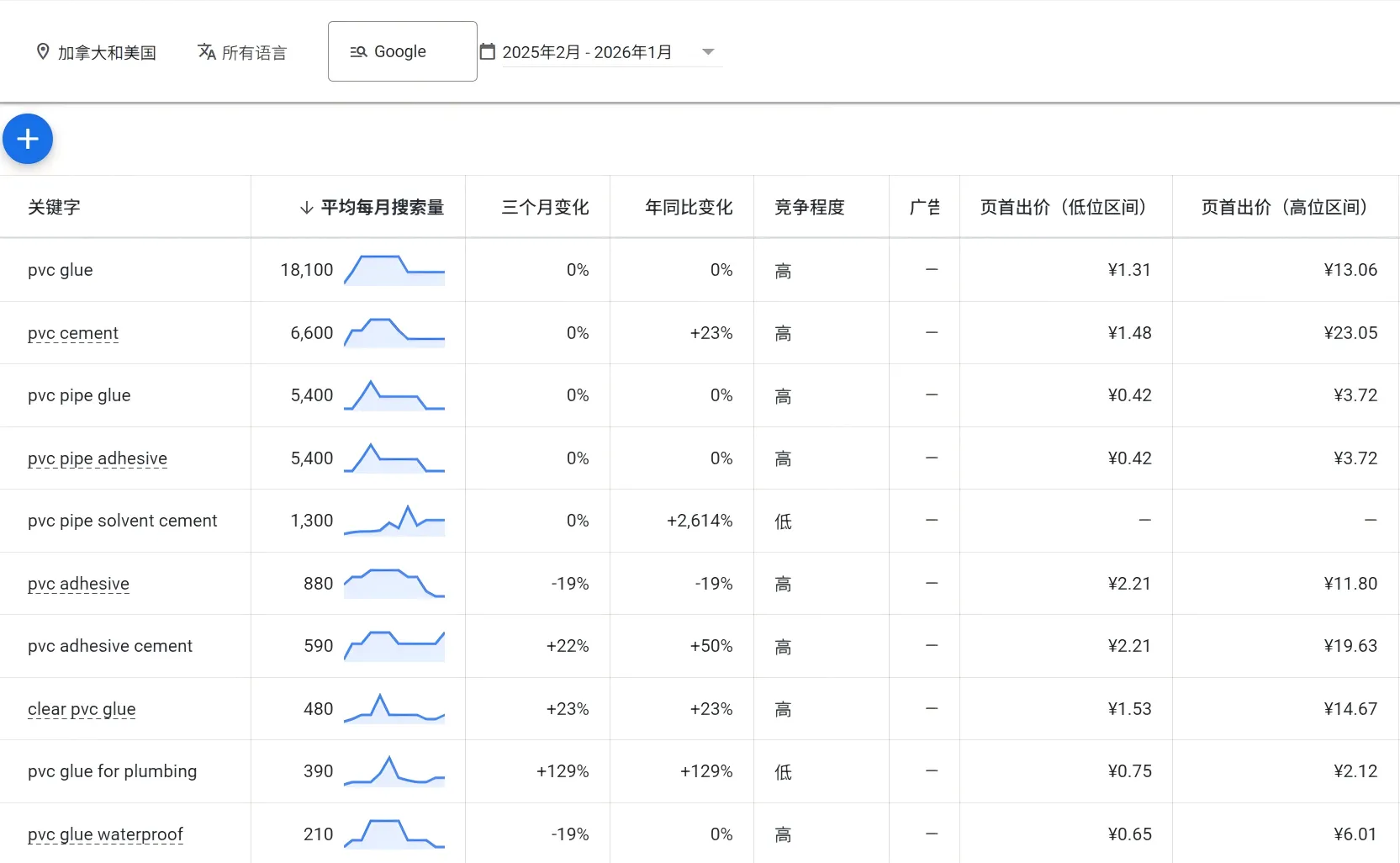Click the pvc pipe adhesive keyword link
This screenshot has height=863, width=1400.
[98, 458]
